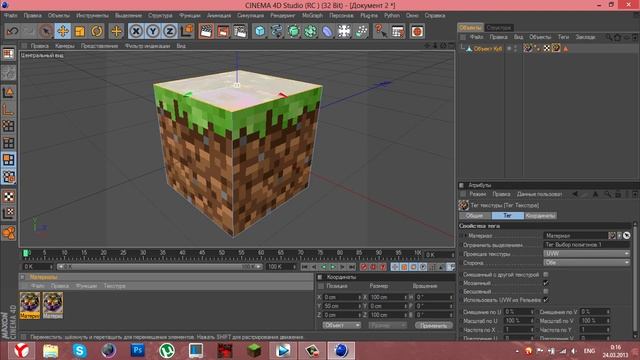Select the polygon mode sidebar icon

(x=9, y=160)
